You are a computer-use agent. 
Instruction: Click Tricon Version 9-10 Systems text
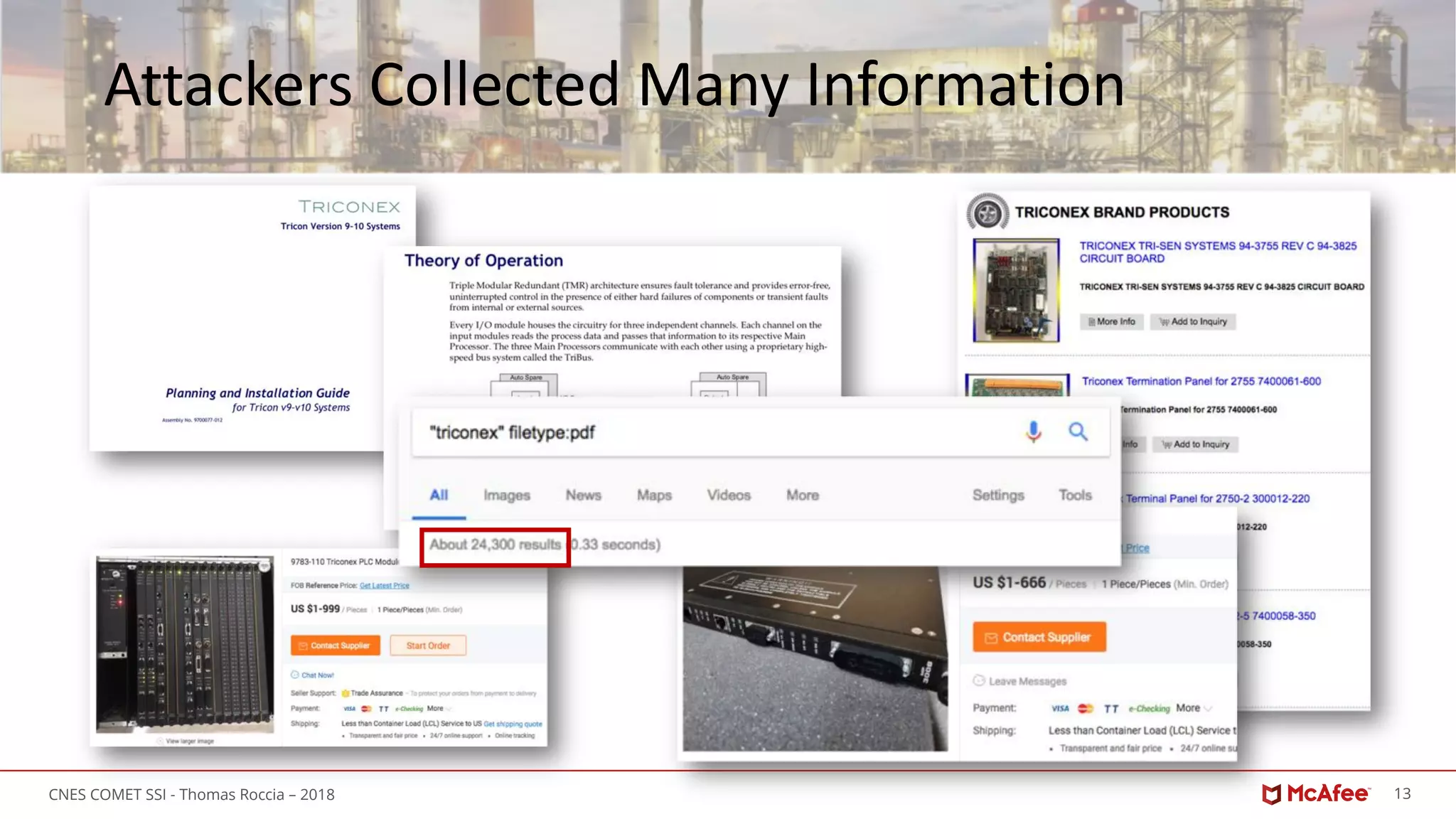coord(340,226)
